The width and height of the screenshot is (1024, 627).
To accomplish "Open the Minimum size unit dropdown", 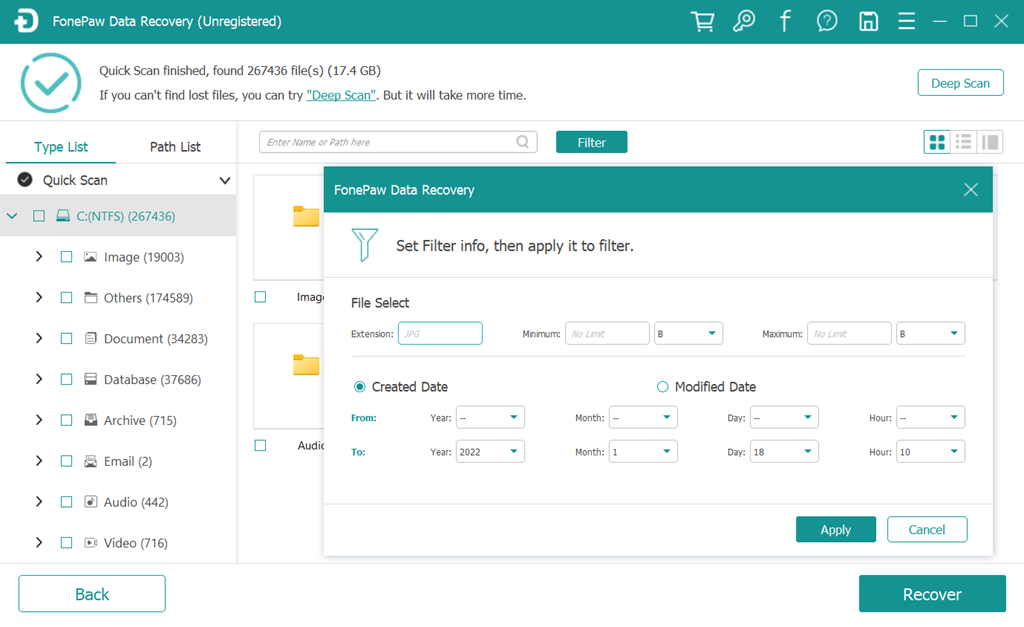I will 688,333.
